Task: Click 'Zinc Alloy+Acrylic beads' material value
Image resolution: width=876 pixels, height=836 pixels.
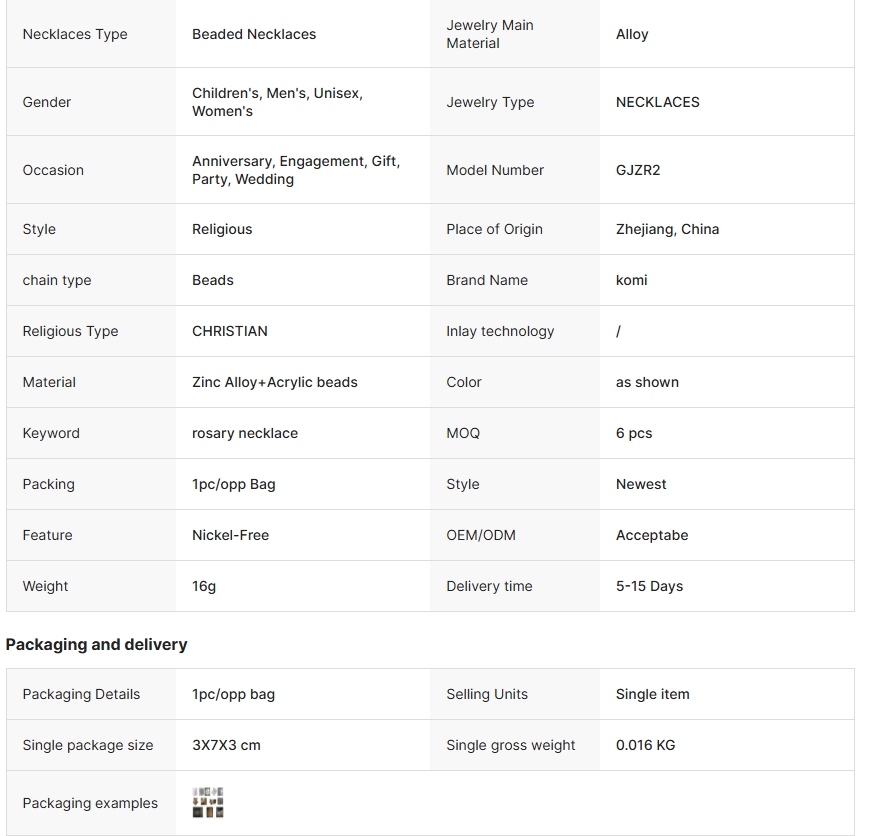Action: click(275, 382)
